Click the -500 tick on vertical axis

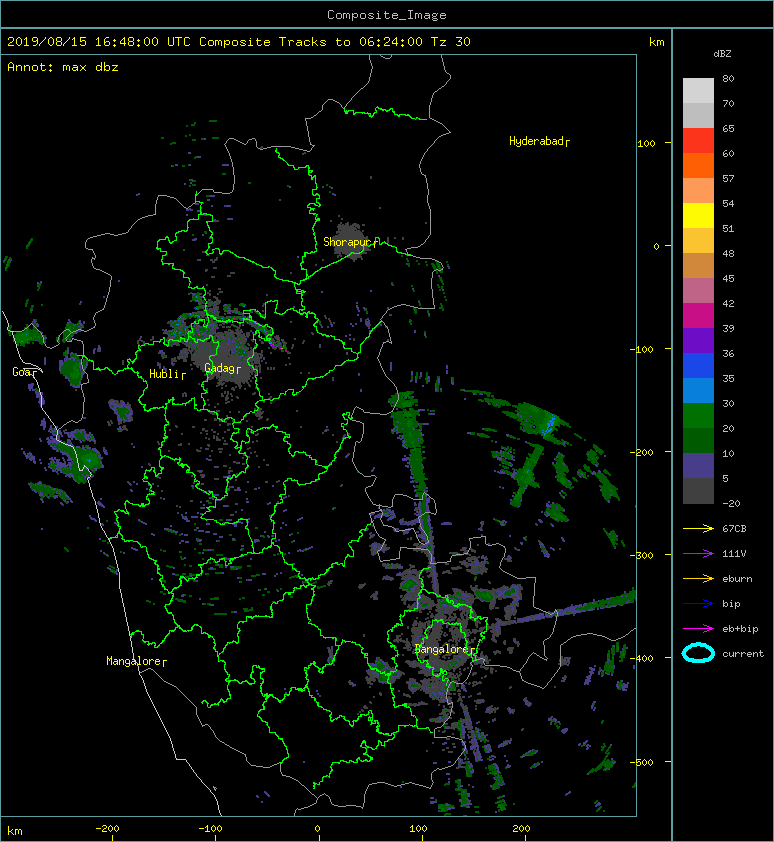(x=641, y=763)
